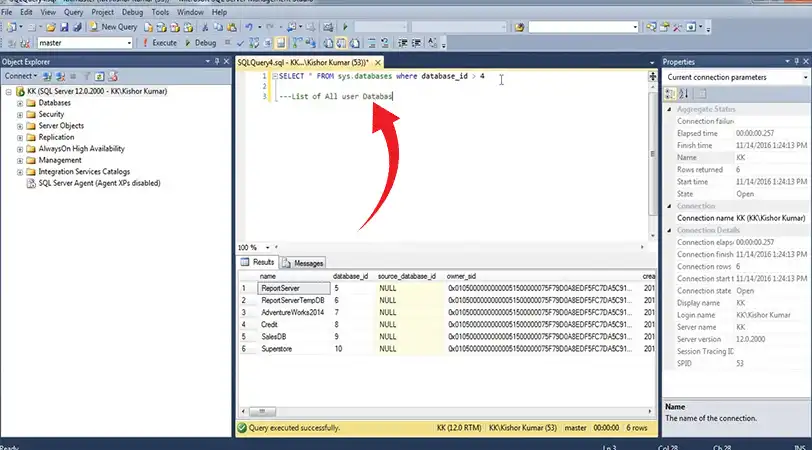
Task: Click the Decrease Indent icon
Action: click(402, 43)
